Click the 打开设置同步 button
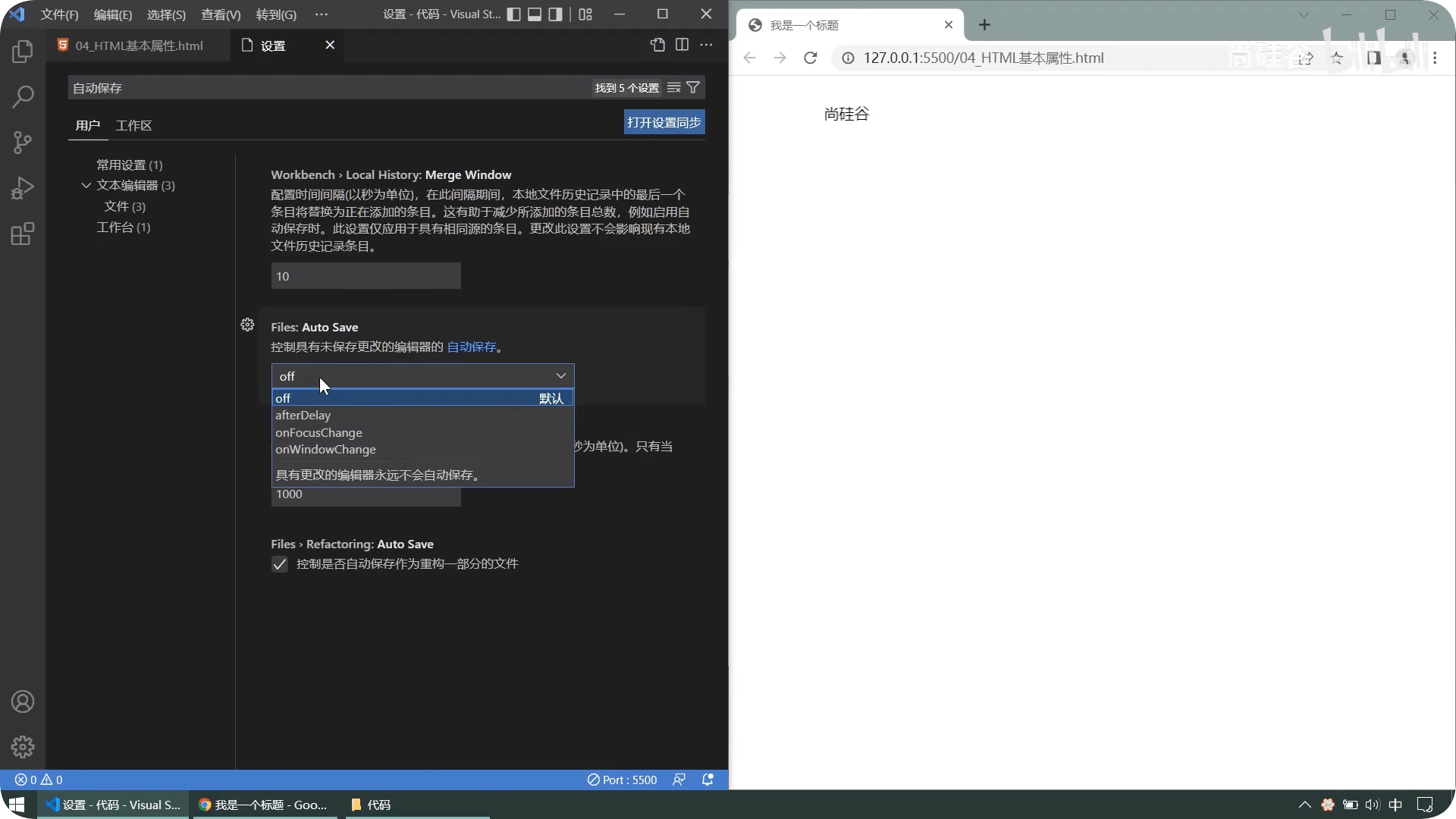Screen dimensions: 1456x819 664,123
